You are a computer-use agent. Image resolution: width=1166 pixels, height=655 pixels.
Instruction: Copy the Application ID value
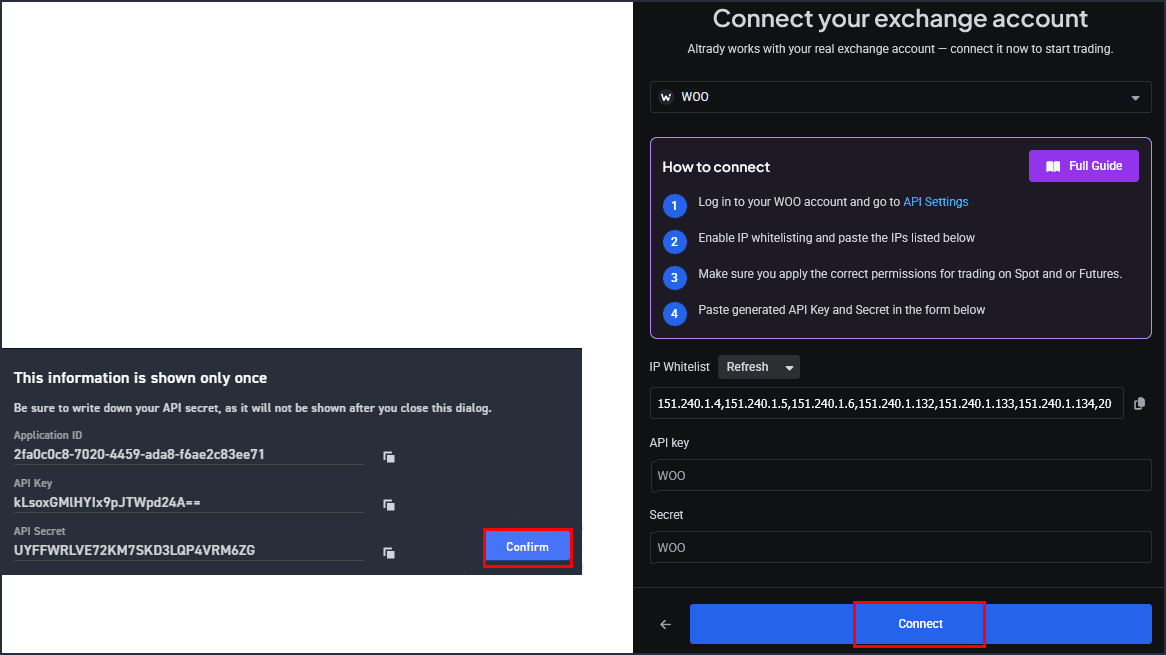[389, 456]
